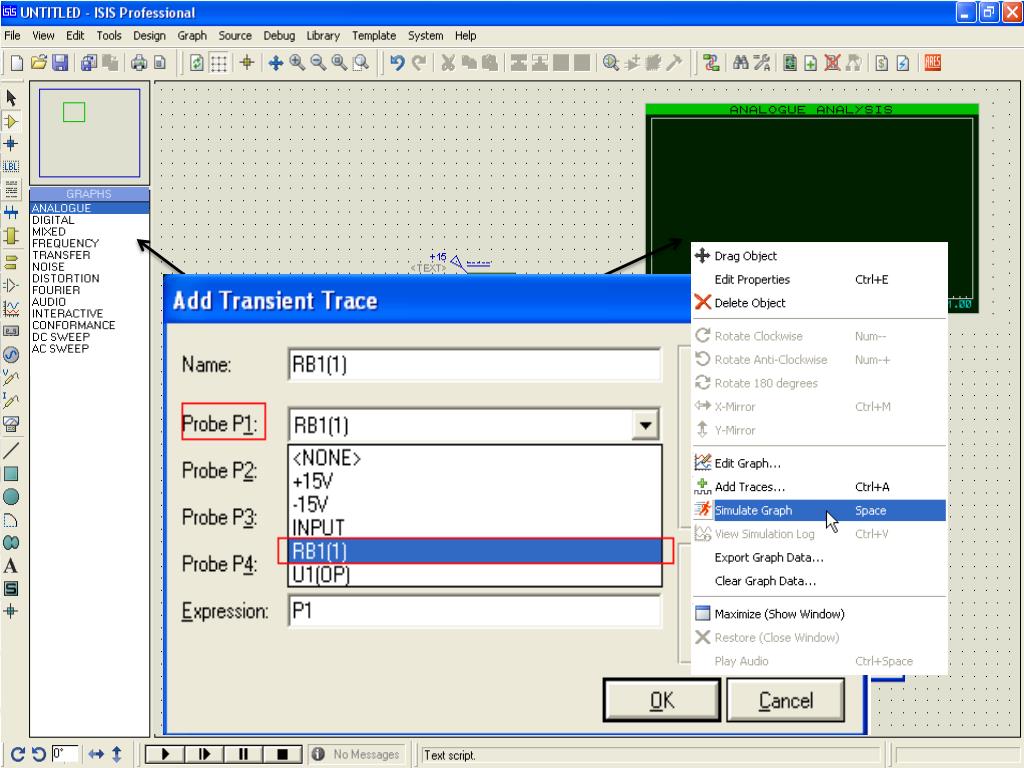Open the Graph menu
The width and height of the screenshot is (1024, 768).
click(192, 35)
